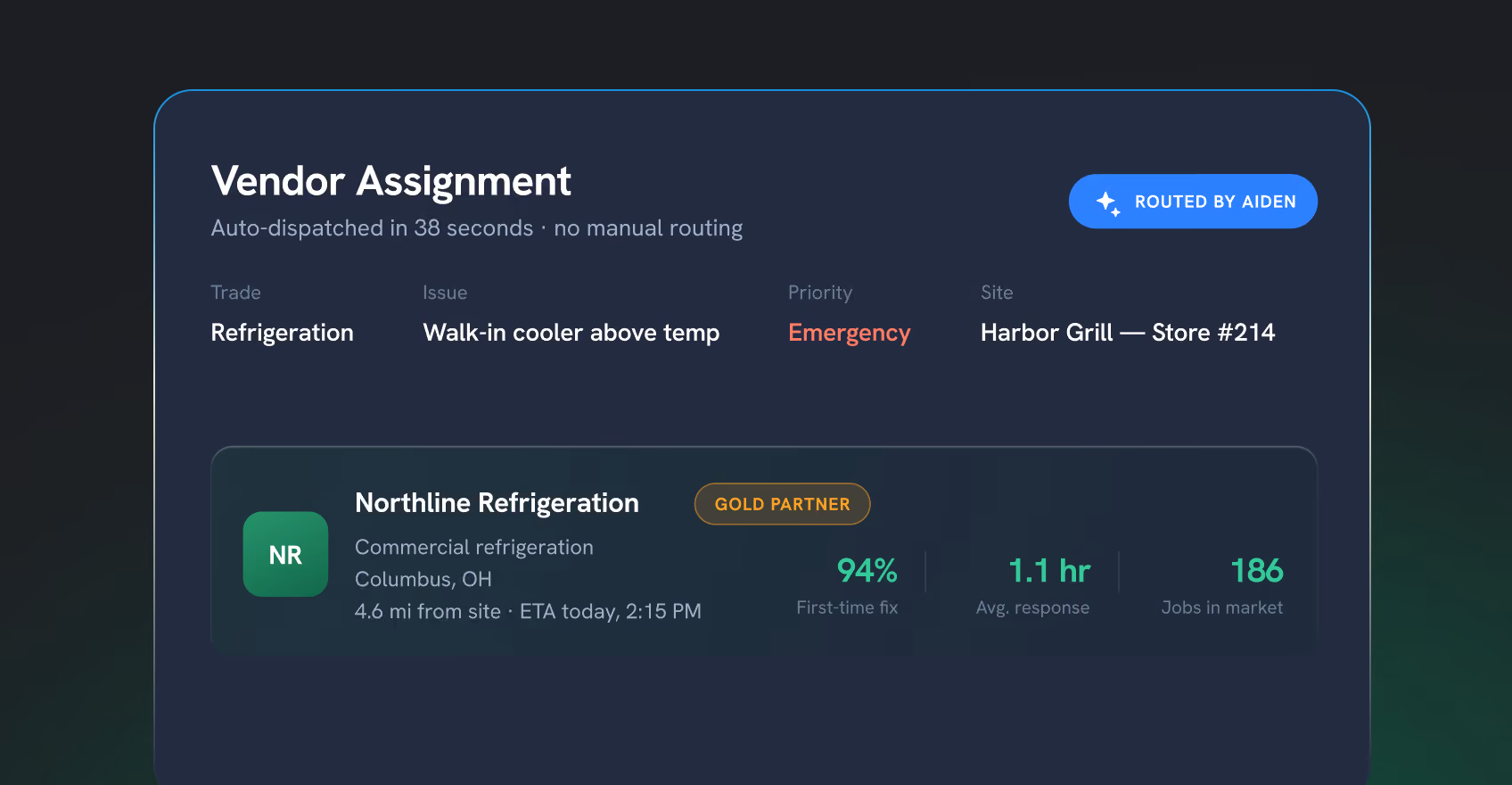Click the sparkle icon in Routed badge
The width and height of the screenshot is (1512, 785).
[x=1108, y=202]
